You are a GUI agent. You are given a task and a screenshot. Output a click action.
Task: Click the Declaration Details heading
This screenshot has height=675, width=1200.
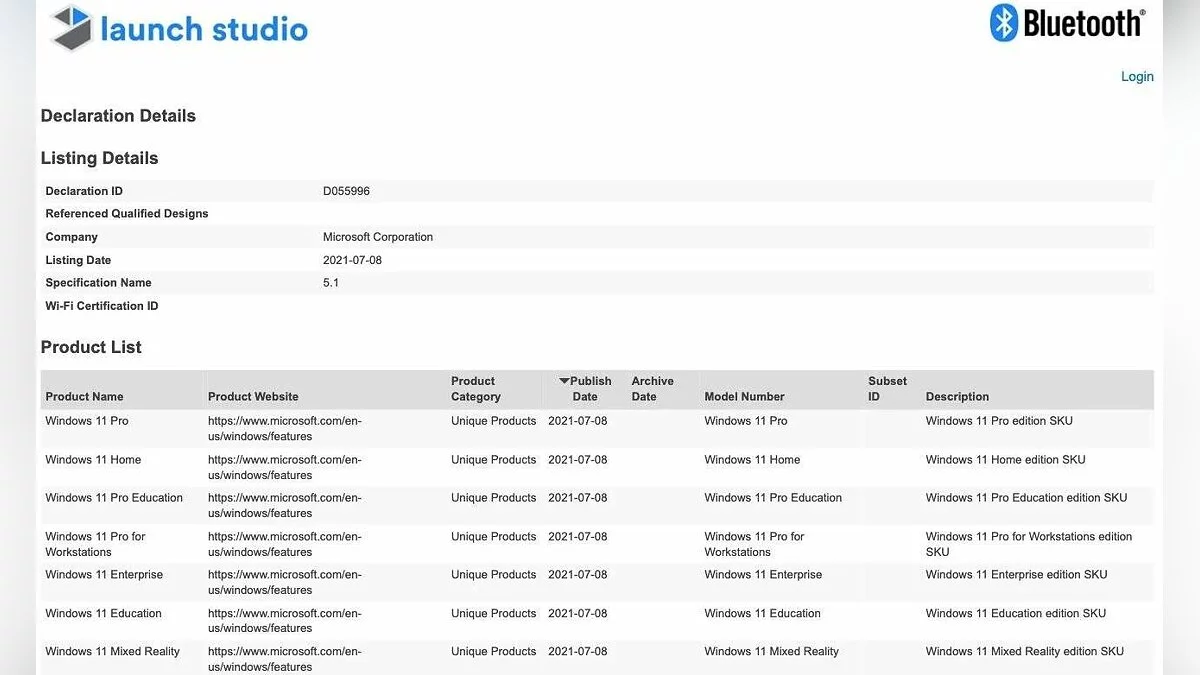point(118,116)
